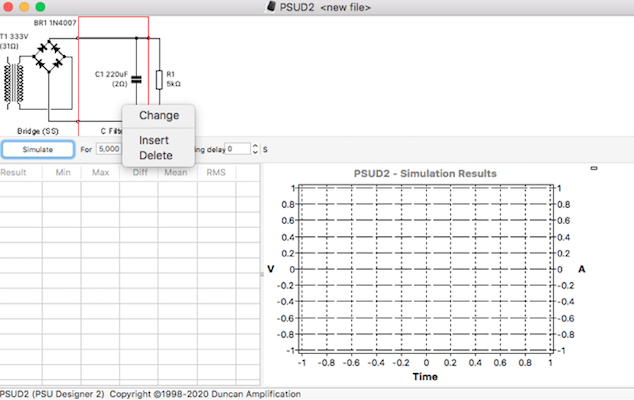The height and width of the screenshot is (400, 634).
Task: Choose Delete from the context menu
Action: [158, 156]
